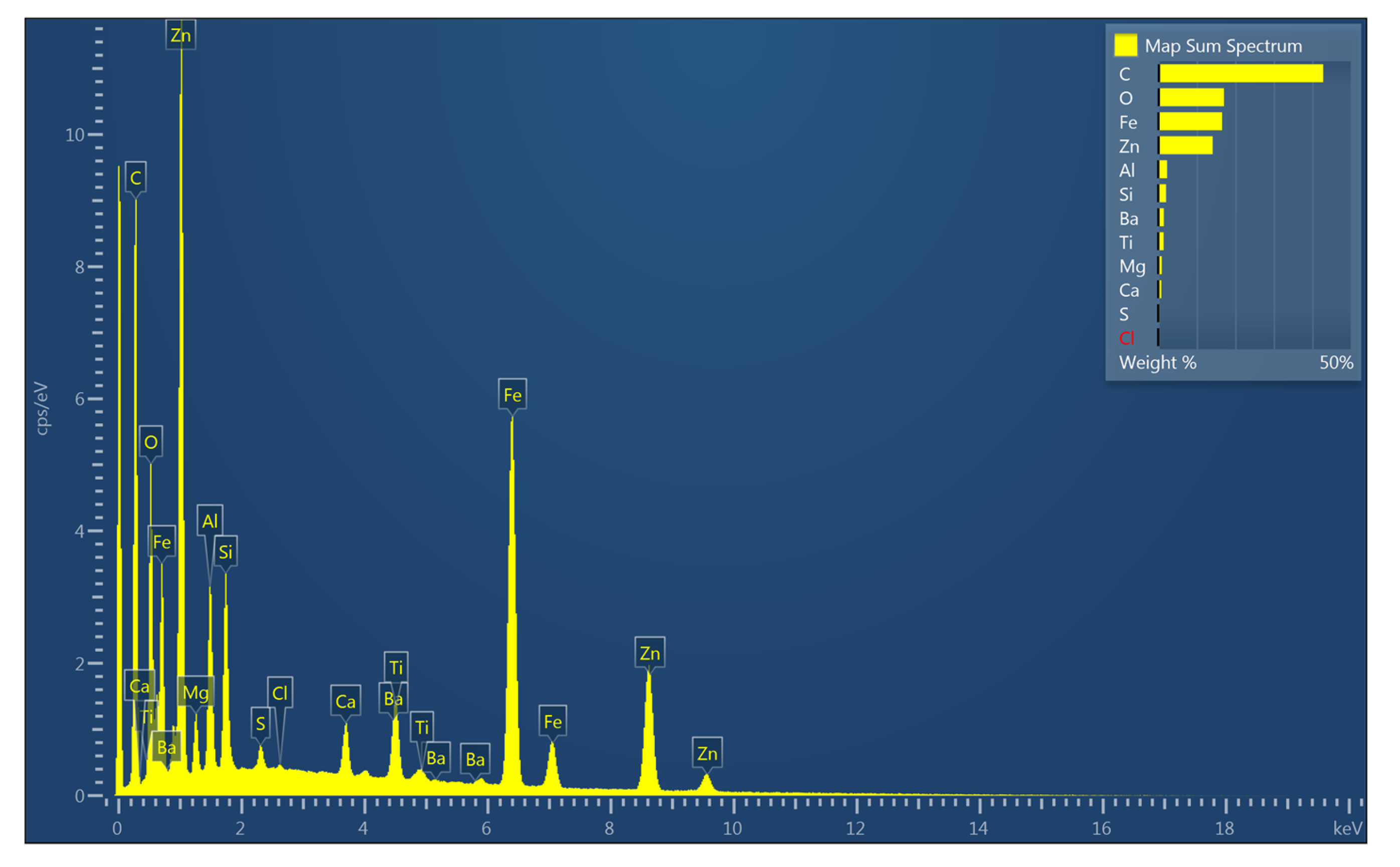
Task: Click the C weight percent bar in legend
Action: (1240, 73)
